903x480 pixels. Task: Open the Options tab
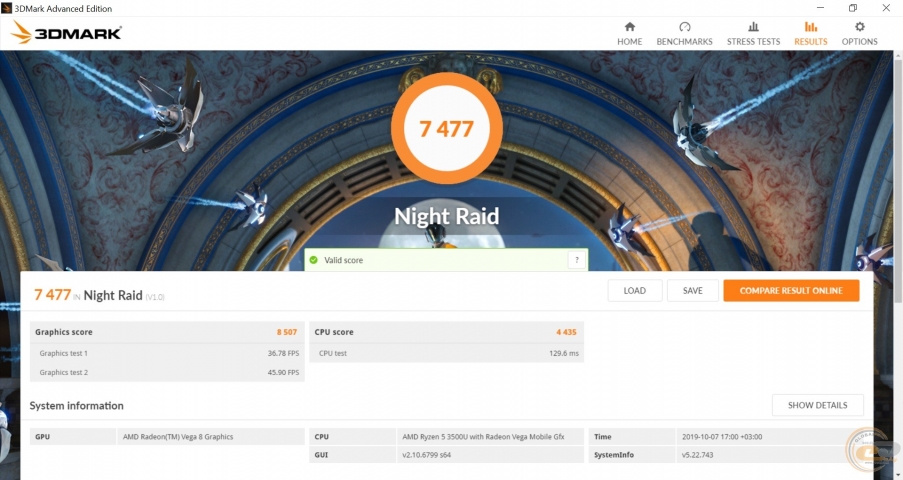tap(859, 33)
